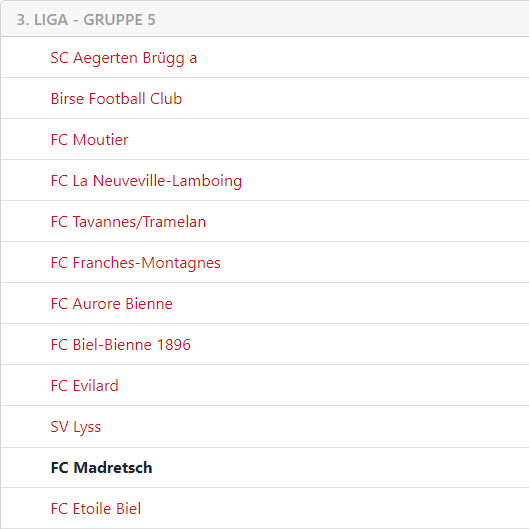Open FC Biel-Bienne 1896 team page

tap(120, 345)
